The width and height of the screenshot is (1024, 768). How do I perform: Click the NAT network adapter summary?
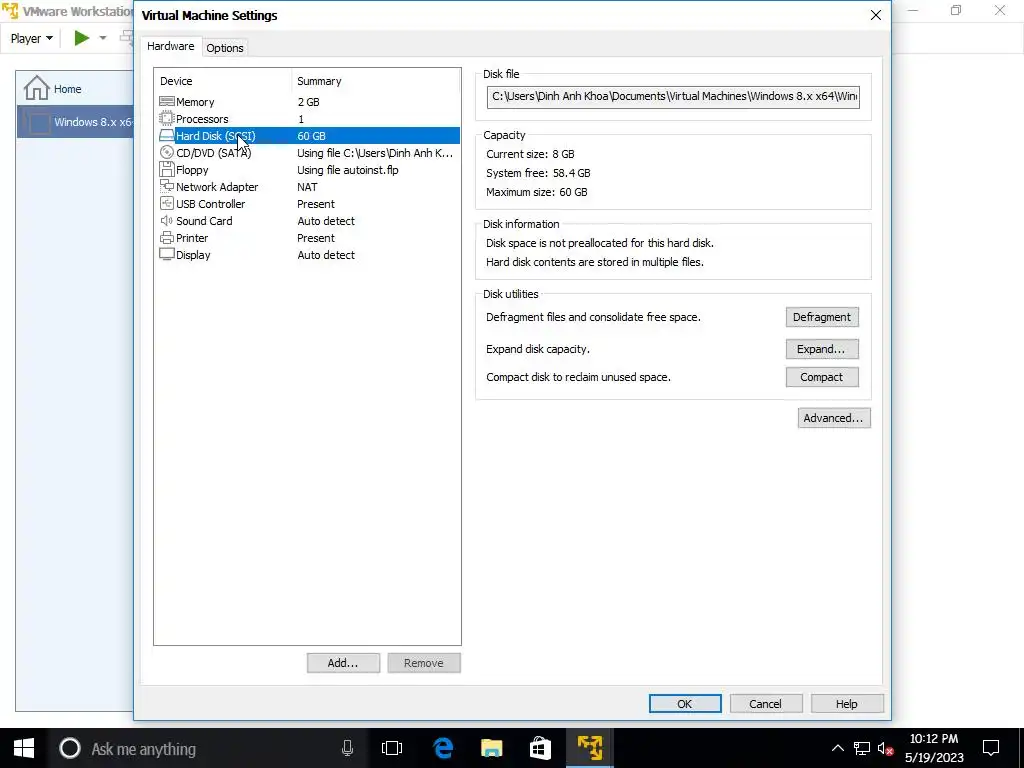pyautogui.click(x=308, y=187)
